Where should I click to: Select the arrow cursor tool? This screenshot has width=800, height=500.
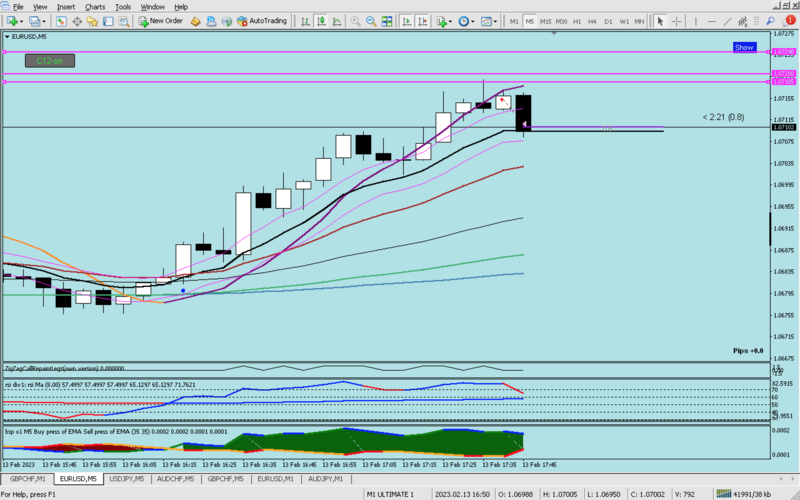click(661, 21)
